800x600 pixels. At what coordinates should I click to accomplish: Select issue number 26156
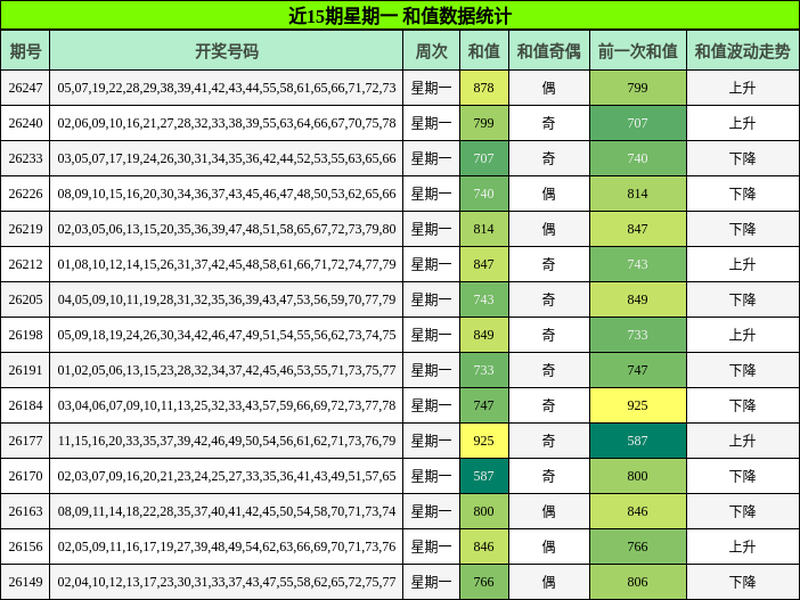click(25, 546)
